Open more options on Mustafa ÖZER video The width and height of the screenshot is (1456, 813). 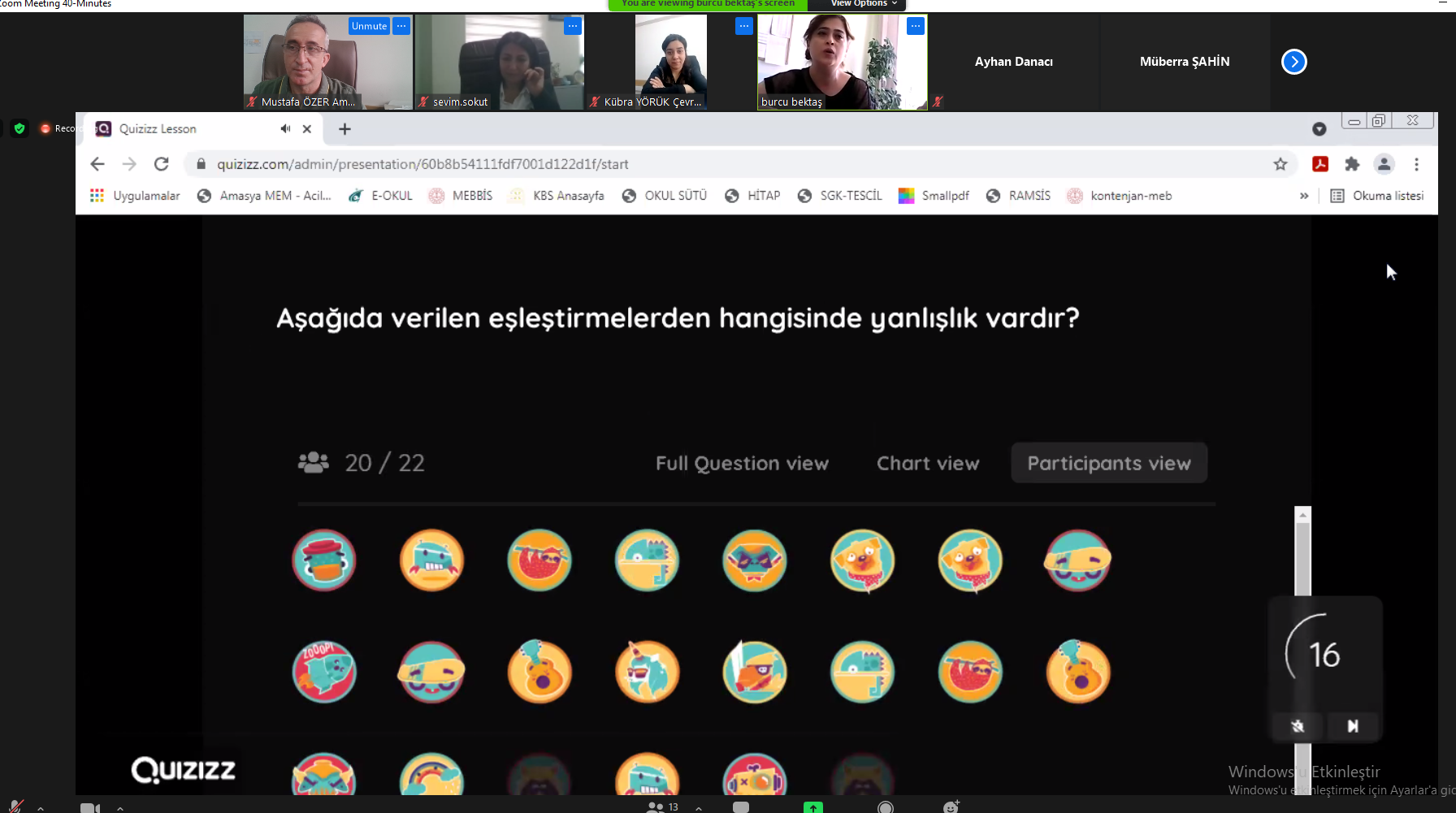(401, 26)
